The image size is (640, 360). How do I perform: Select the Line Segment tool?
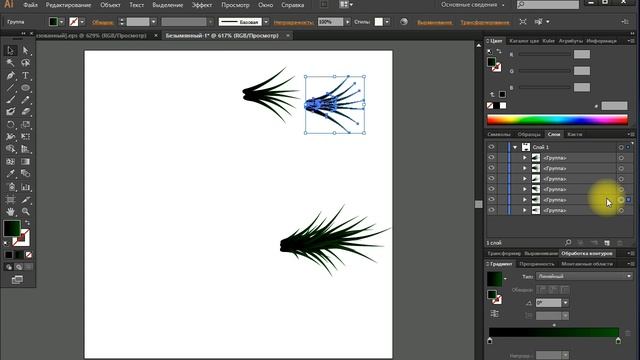click(11, 88)
